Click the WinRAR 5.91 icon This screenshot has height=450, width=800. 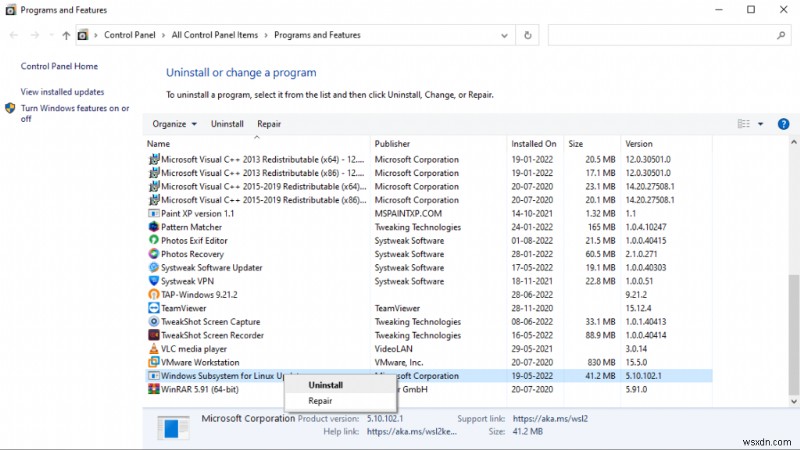(153, 389)
